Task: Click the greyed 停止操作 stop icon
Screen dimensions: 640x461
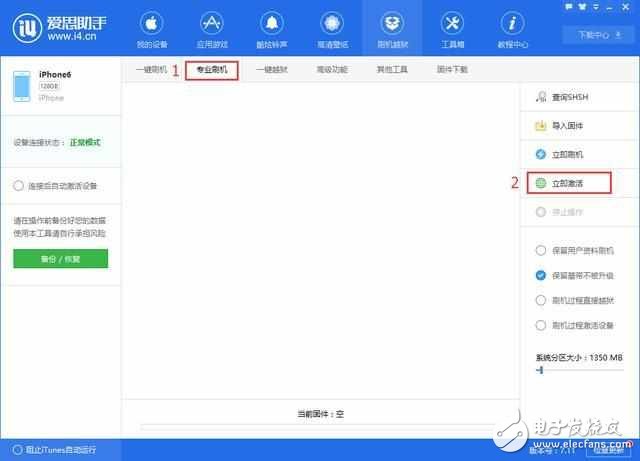Action: click(540, 212)
